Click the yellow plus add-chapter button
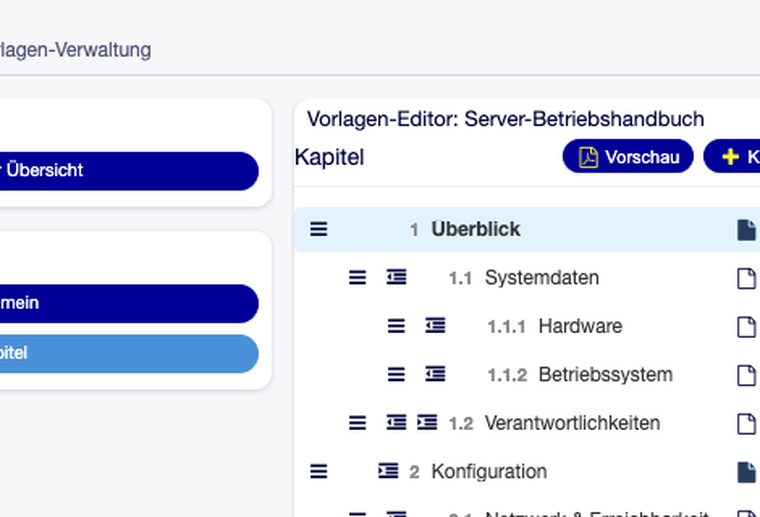This screenshot has height=517, width=760. pos(732,157)
